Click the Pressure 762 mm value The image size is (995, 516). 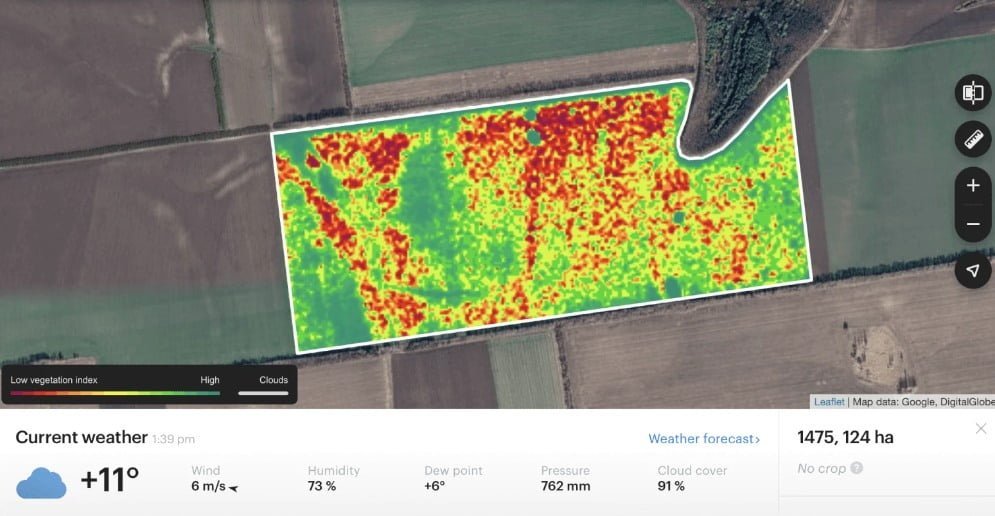[565, 487]
